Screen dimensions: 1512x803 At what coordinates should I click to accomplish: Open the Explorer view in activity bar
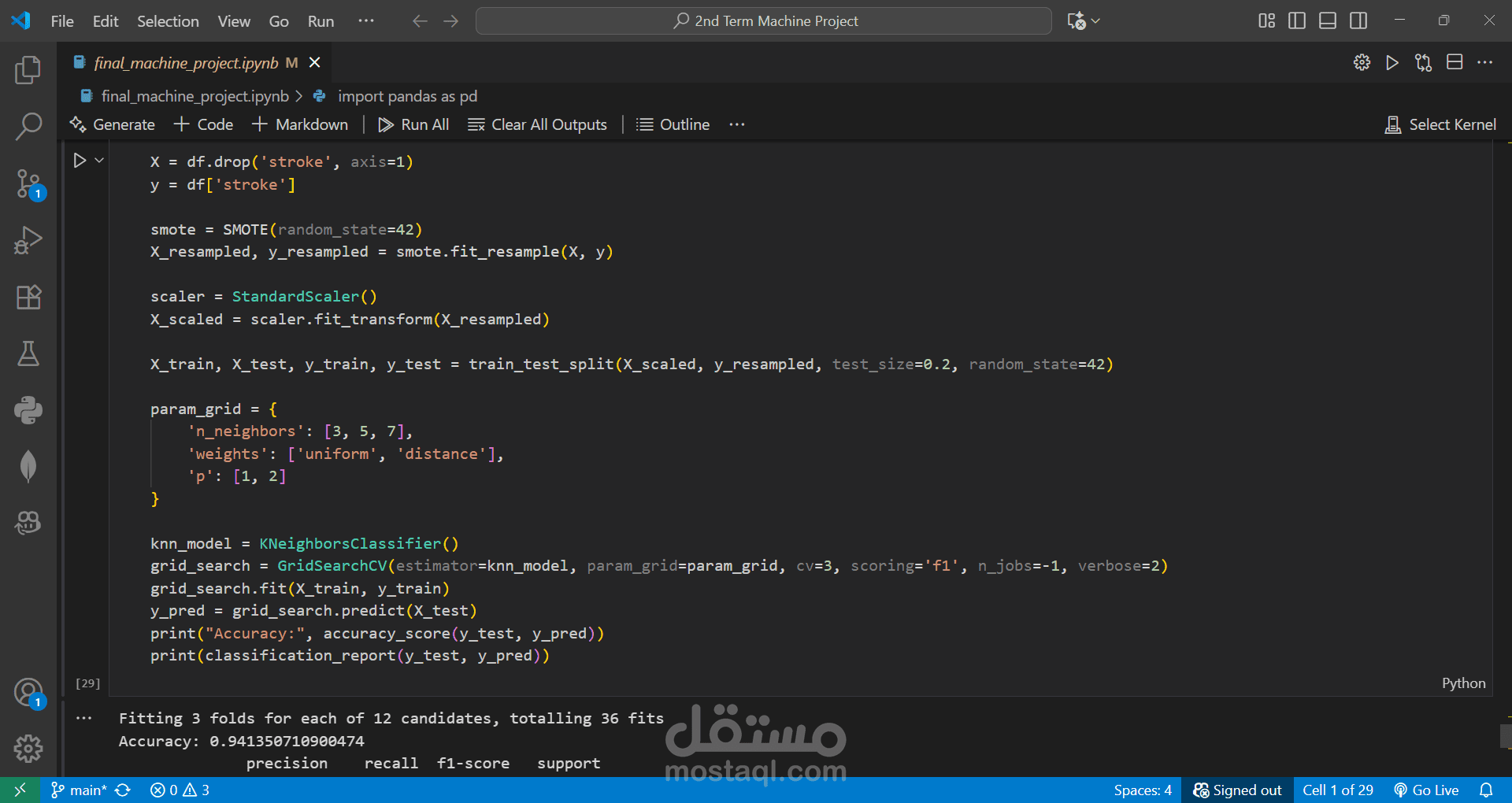coord(28,71)
